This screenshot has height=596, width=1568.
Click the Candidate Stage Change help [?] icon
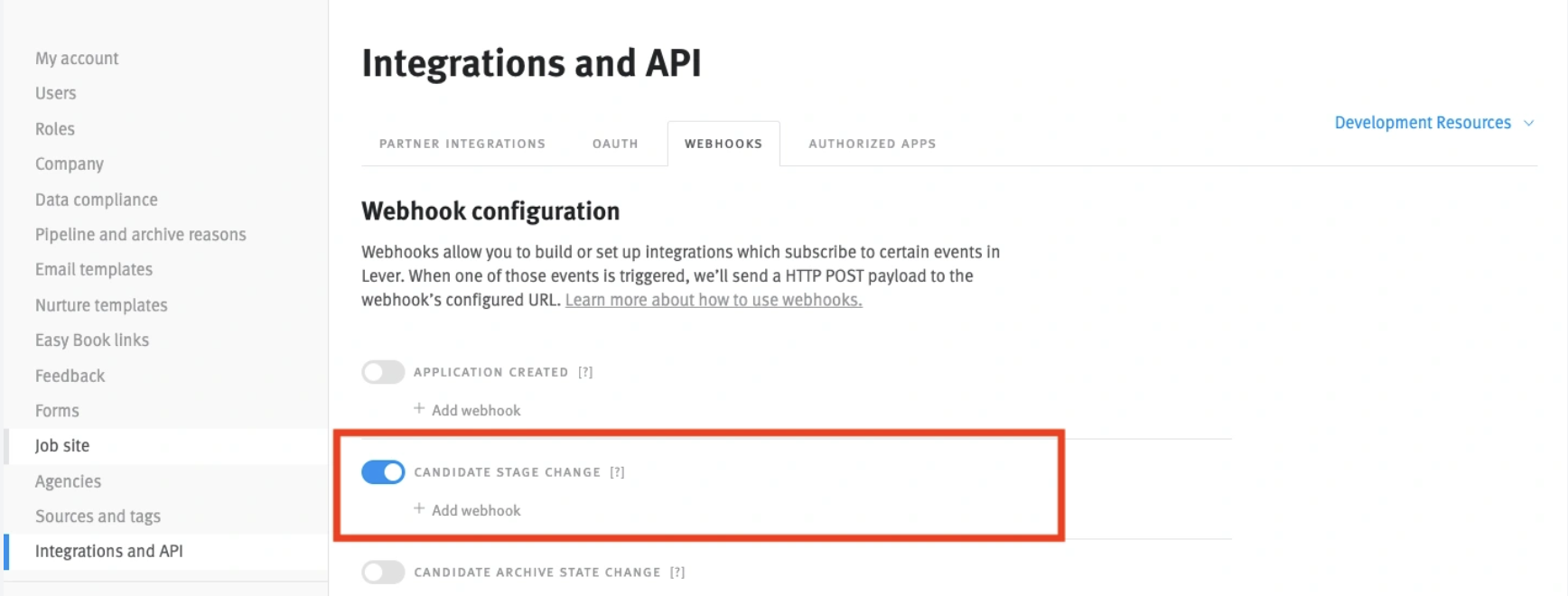click(x=617, y=472)
